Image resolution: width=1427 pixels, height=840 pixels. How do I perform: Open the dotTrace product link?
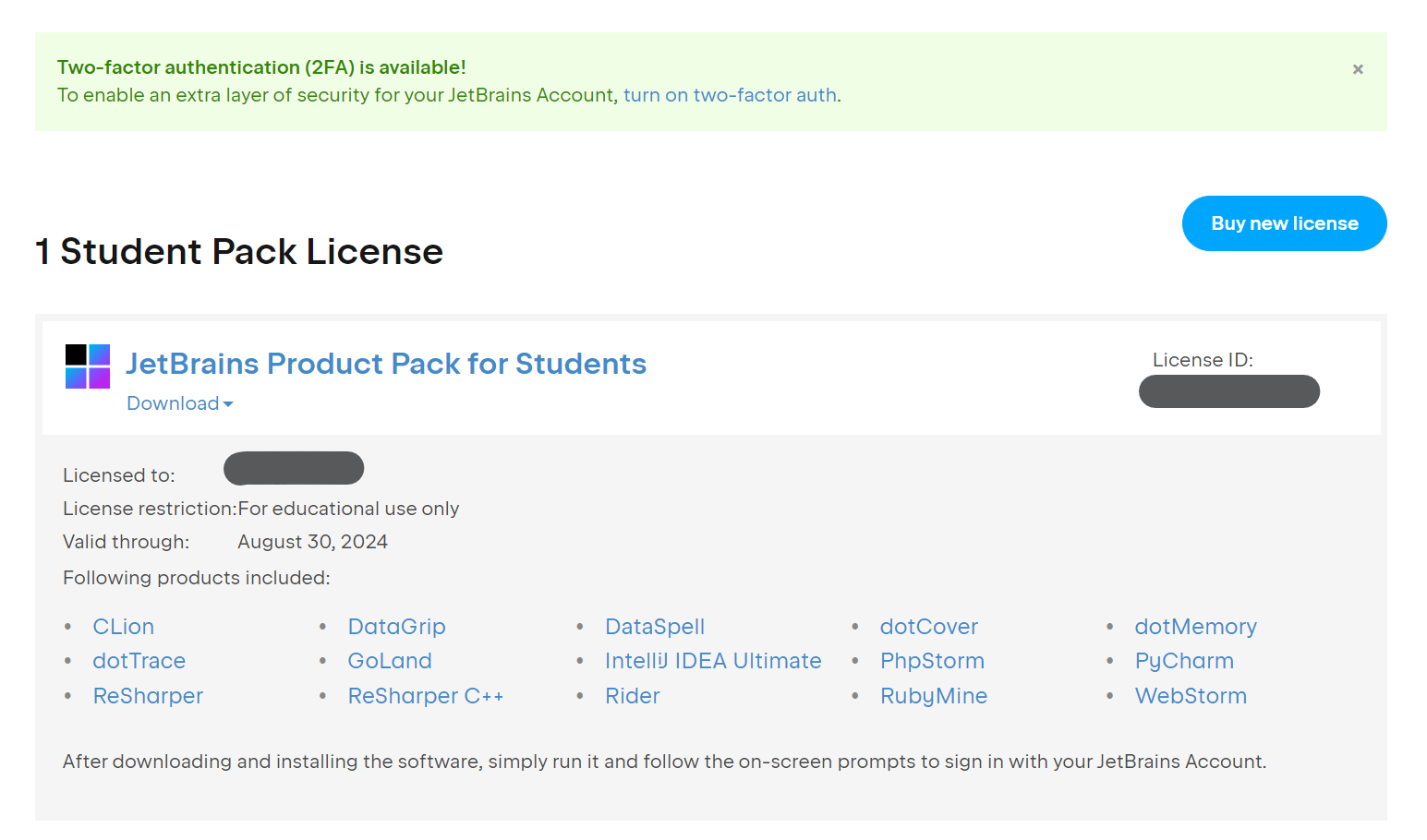(x=139, y=661)
